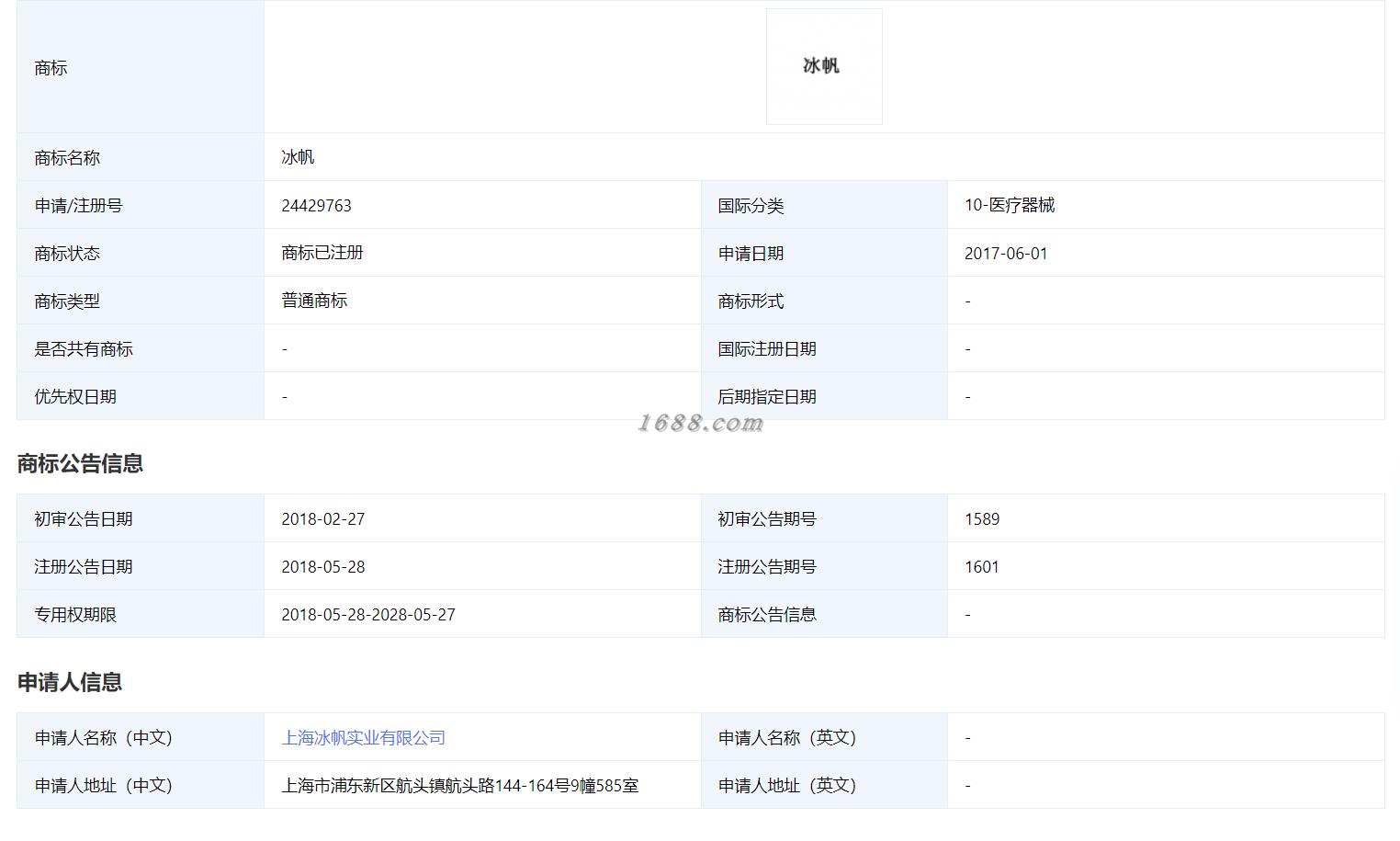This screenshot has width=1400, height=841.
Task: Select the 注册公告日期 label
Action: coord(84,566)
